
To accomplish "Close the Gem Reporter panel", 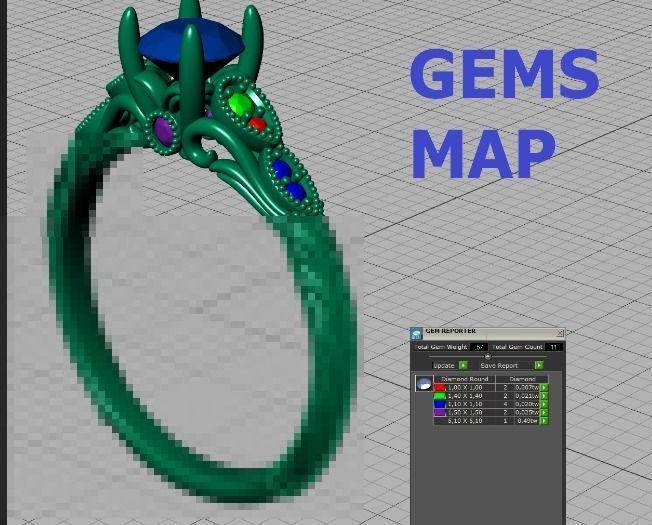I will pos(560,333).
